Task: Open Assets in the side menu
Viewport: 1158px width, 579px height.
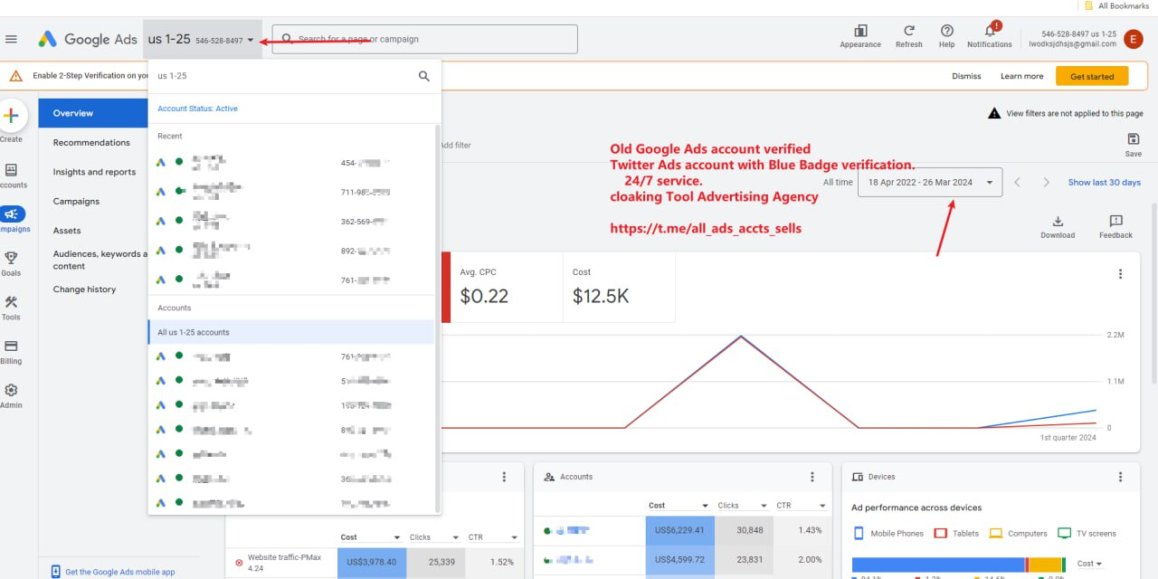Action: 67,231
